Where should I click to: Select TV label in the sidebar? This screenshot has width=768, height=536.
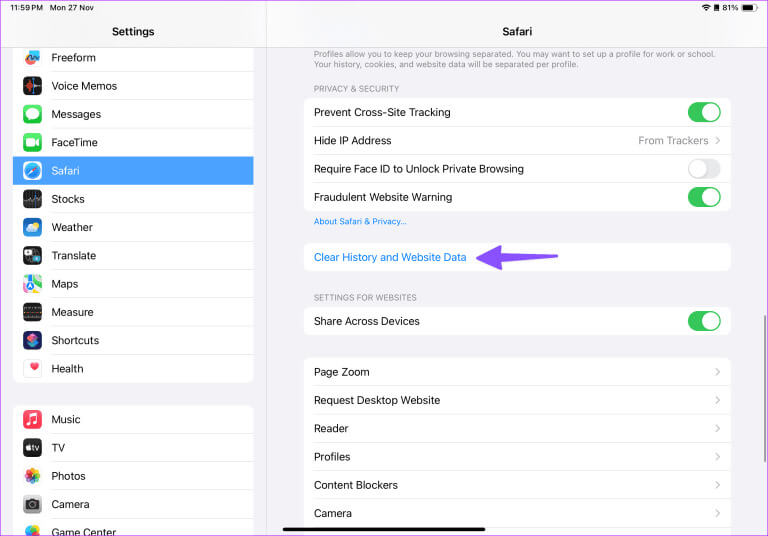[x=58, y=448]
